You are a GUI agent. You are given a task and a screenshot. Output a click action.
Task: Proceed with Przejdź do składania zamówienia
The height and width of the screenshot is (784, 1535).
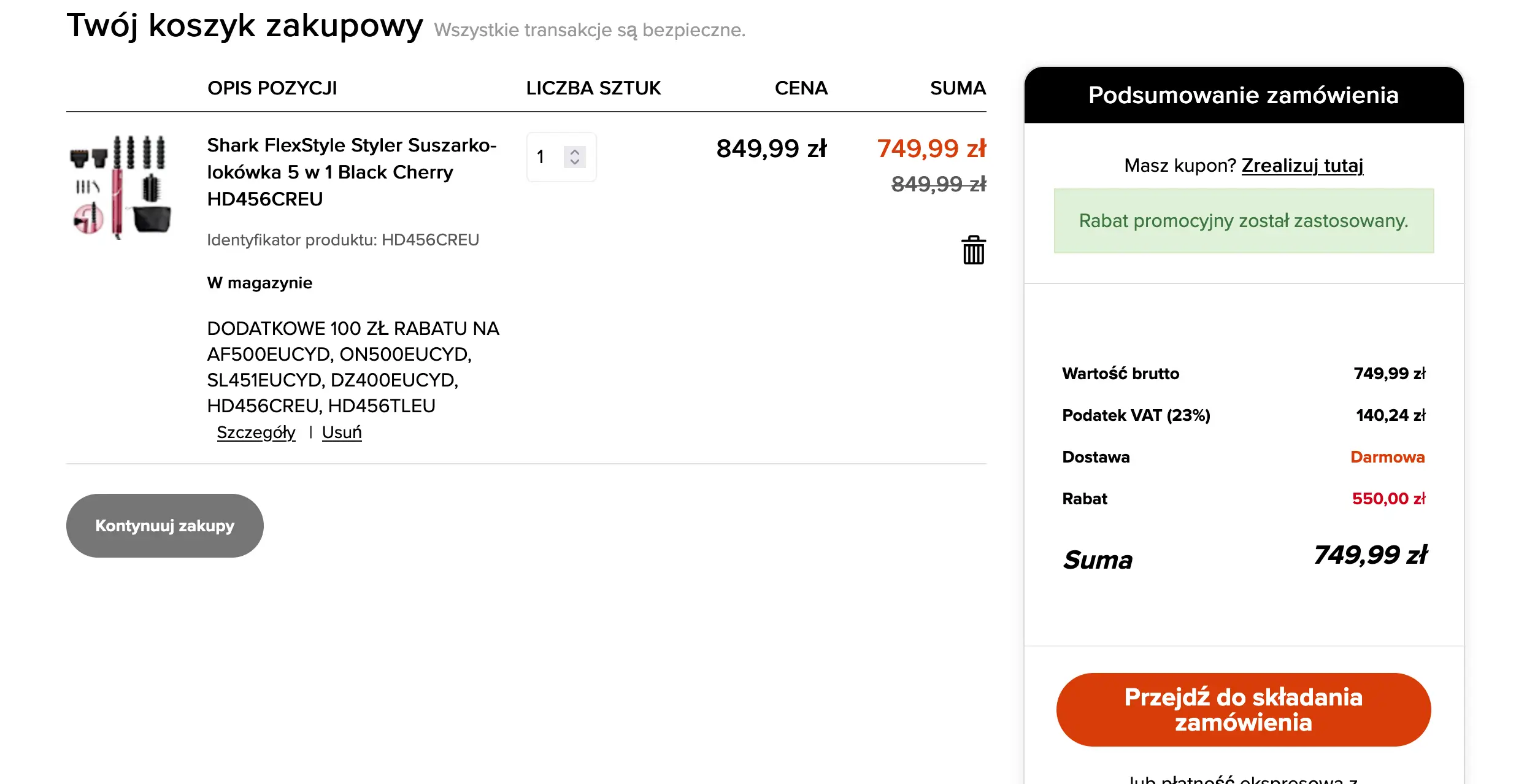click(1243, 710)
